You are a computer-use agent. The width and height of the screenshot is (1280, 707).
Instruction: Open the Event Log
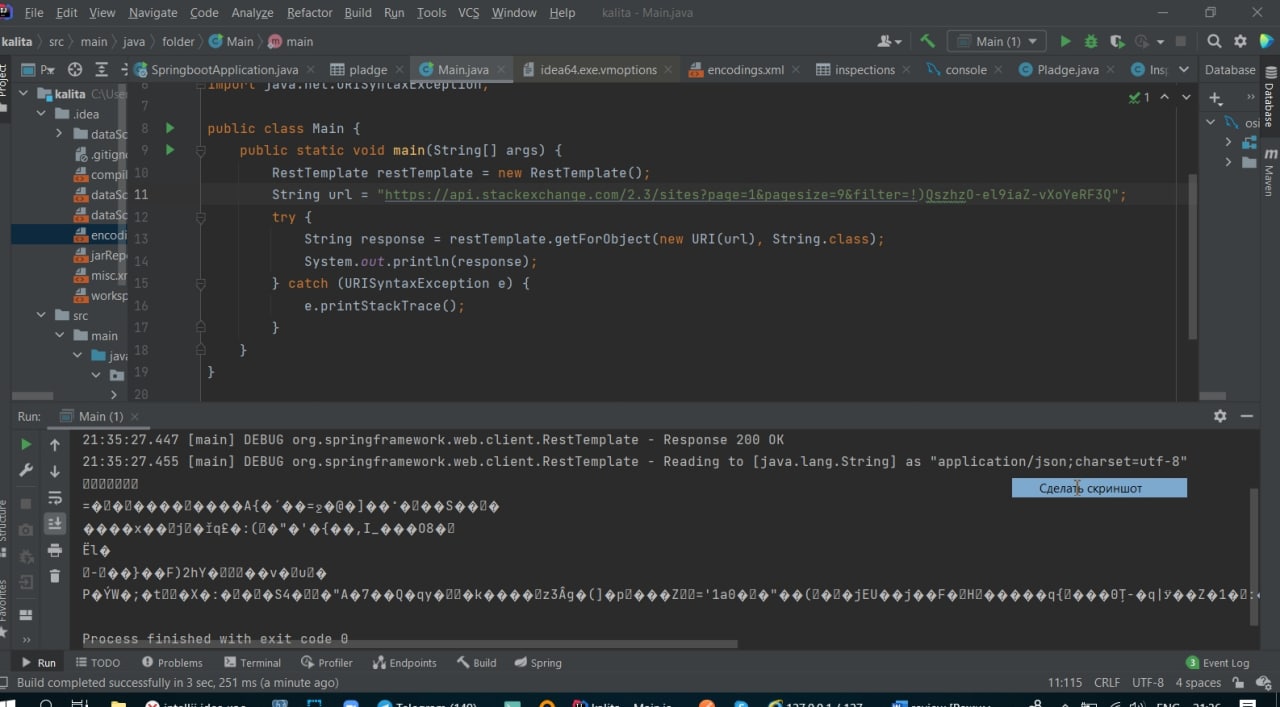tap(1217, 662)
